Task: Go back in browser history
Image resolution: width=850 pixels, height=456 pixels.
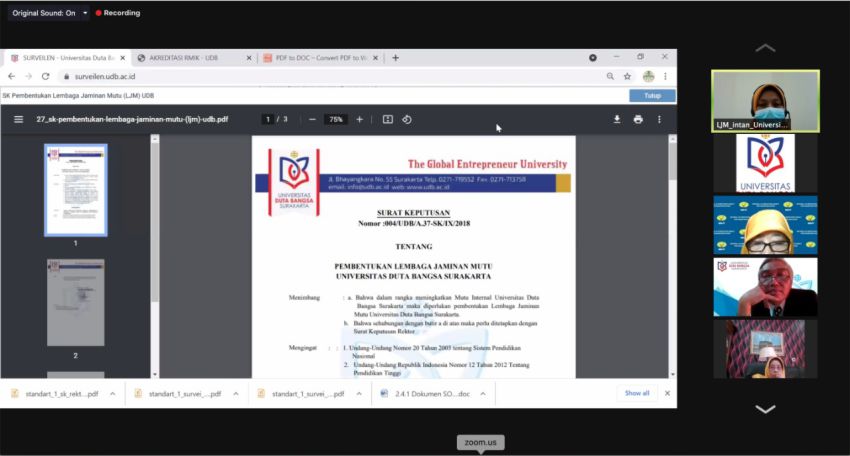Action: (11, 76)
